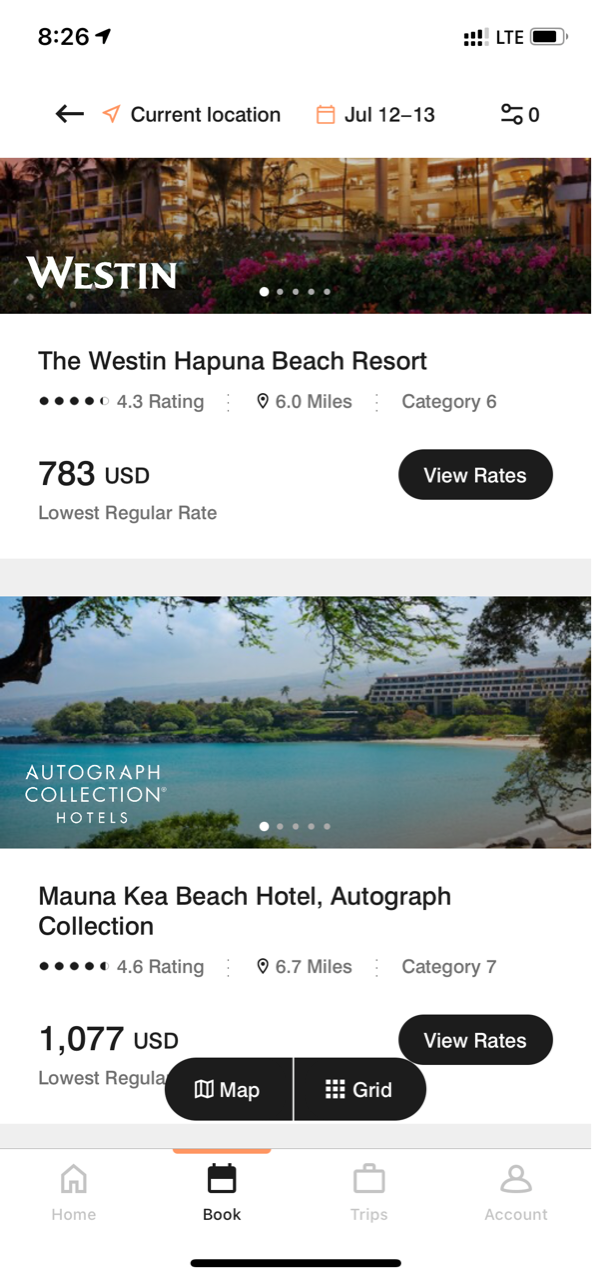Tap the Westin photo carousel dots
This screenshot has width=592, height=1280.
tap(295, 292)
